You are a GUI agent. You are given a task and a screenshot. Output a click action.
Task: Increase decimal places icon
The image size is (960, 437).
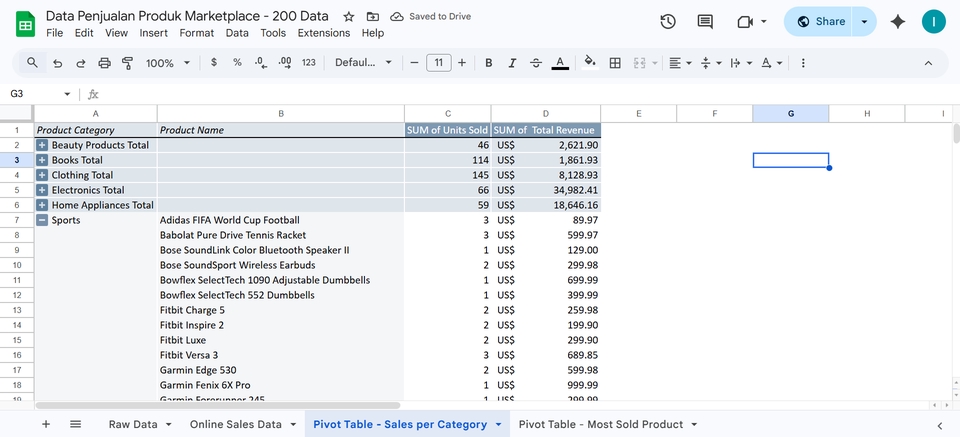tap(285, 62)
